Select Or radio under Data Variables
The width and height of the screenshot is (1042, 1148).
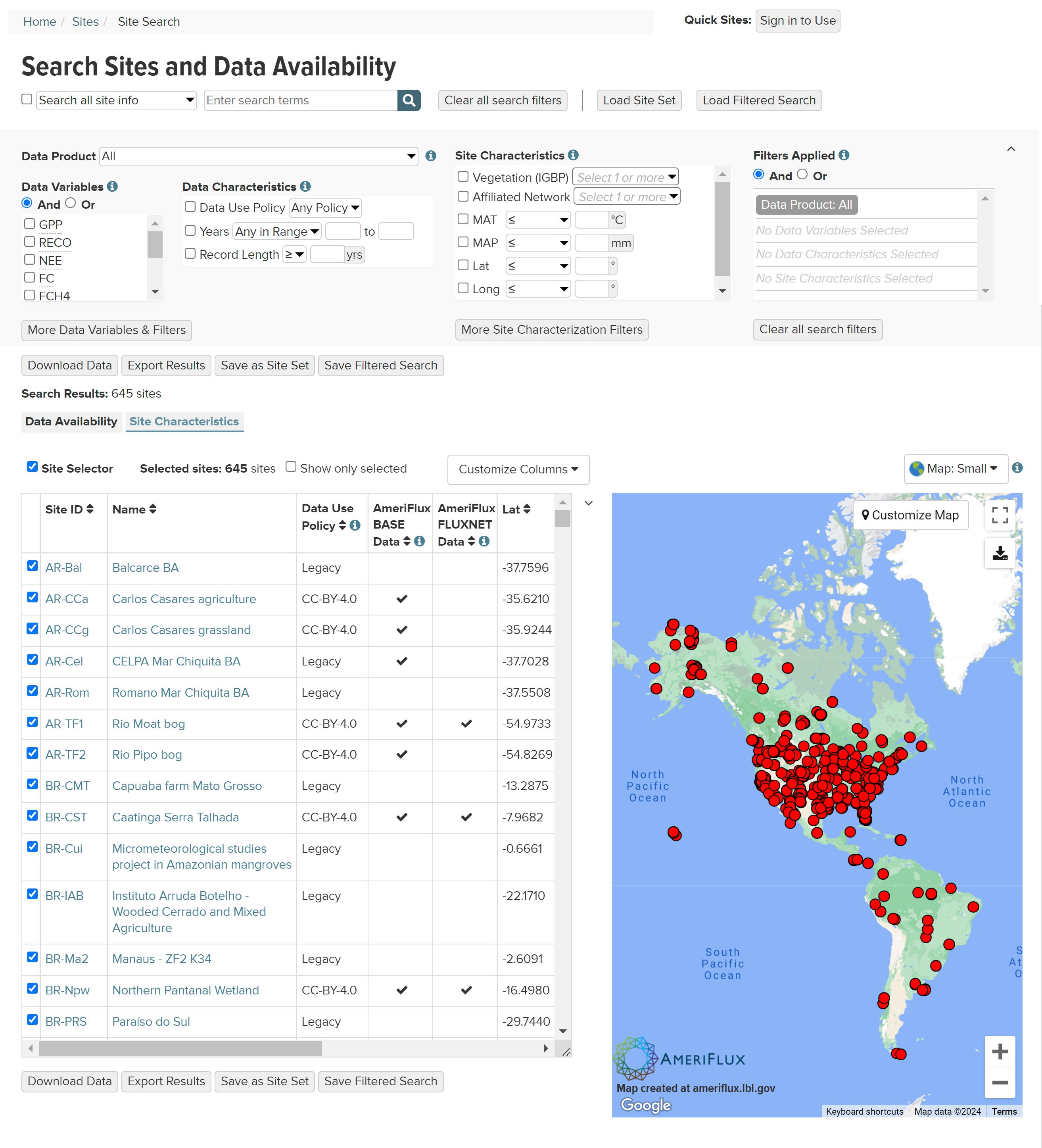[71, 203]
